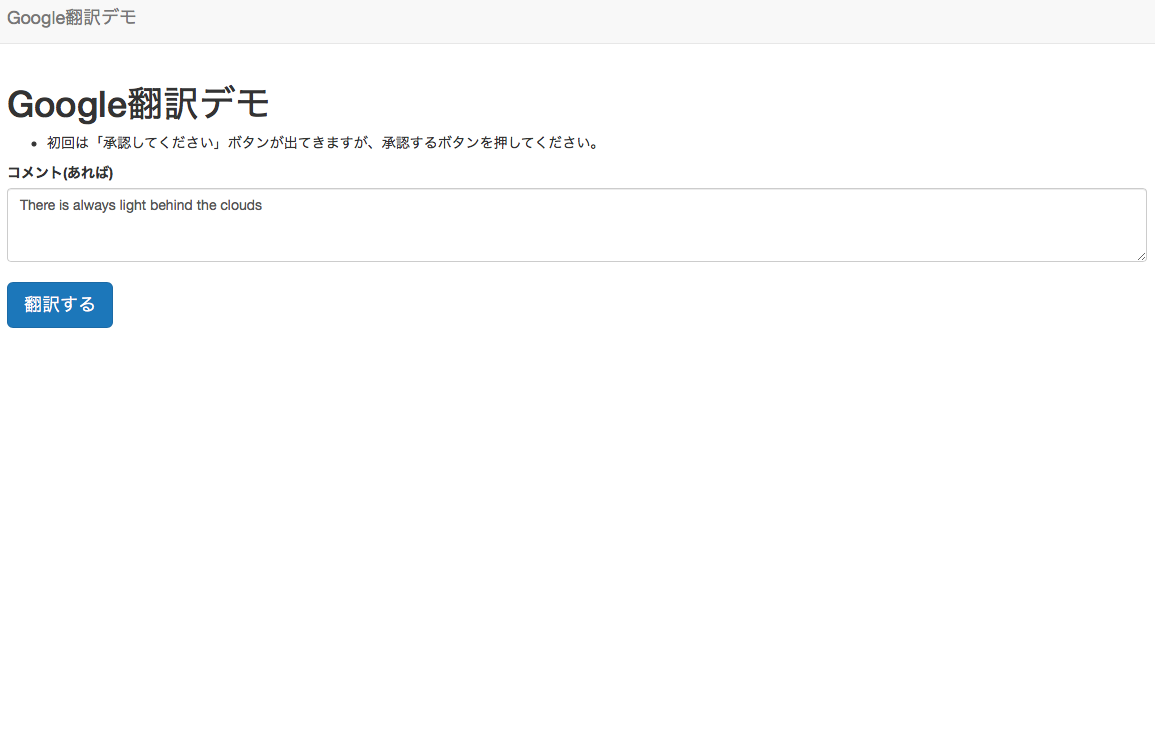Place cursor on the word "behind"
The width and height of the screenshot is (1155, 732).
coord(171,205)
